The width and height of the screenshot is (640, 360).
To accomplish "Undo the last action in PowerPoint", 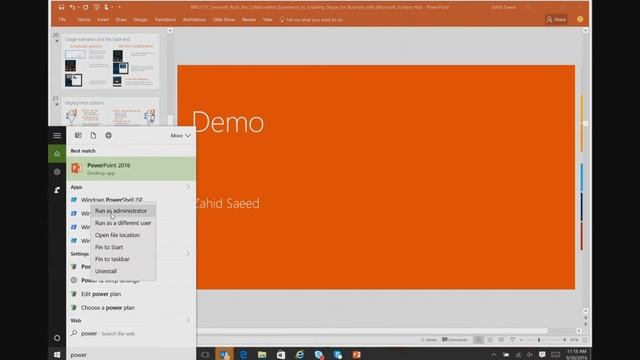I will 72,7.
